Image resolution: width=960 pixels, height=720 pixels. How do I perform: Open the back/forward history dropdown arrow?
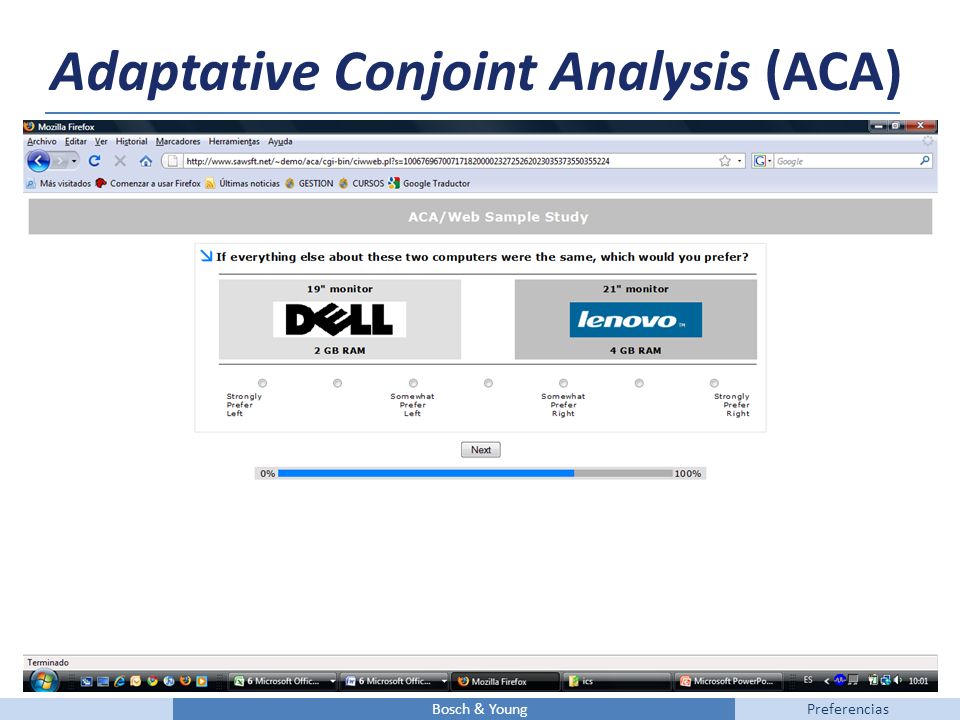(74, 162)
